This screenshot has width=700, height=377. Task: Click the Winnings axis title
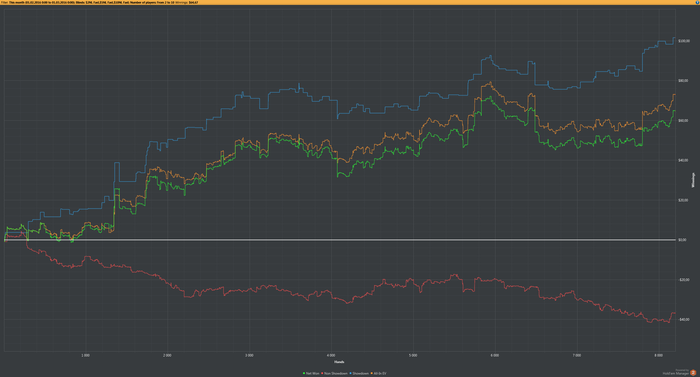pyautogui.click(x=693, y=180)
